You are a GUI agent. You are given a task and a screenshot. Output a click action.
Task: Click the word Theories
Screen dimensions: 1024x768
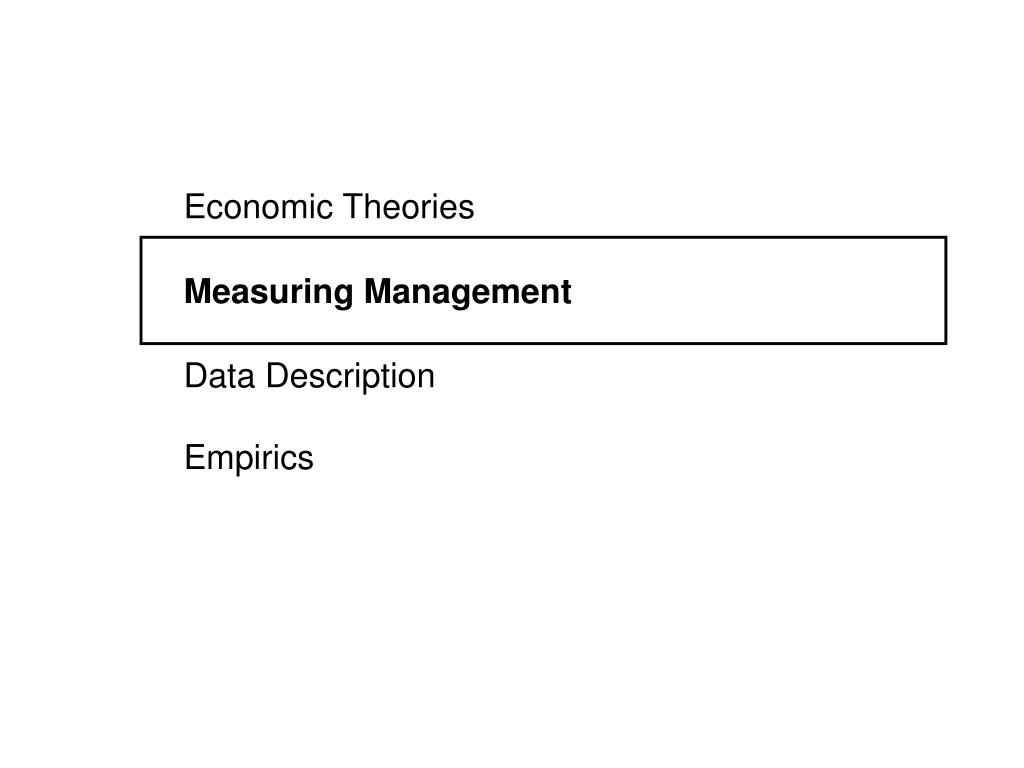tap(409, 207)
